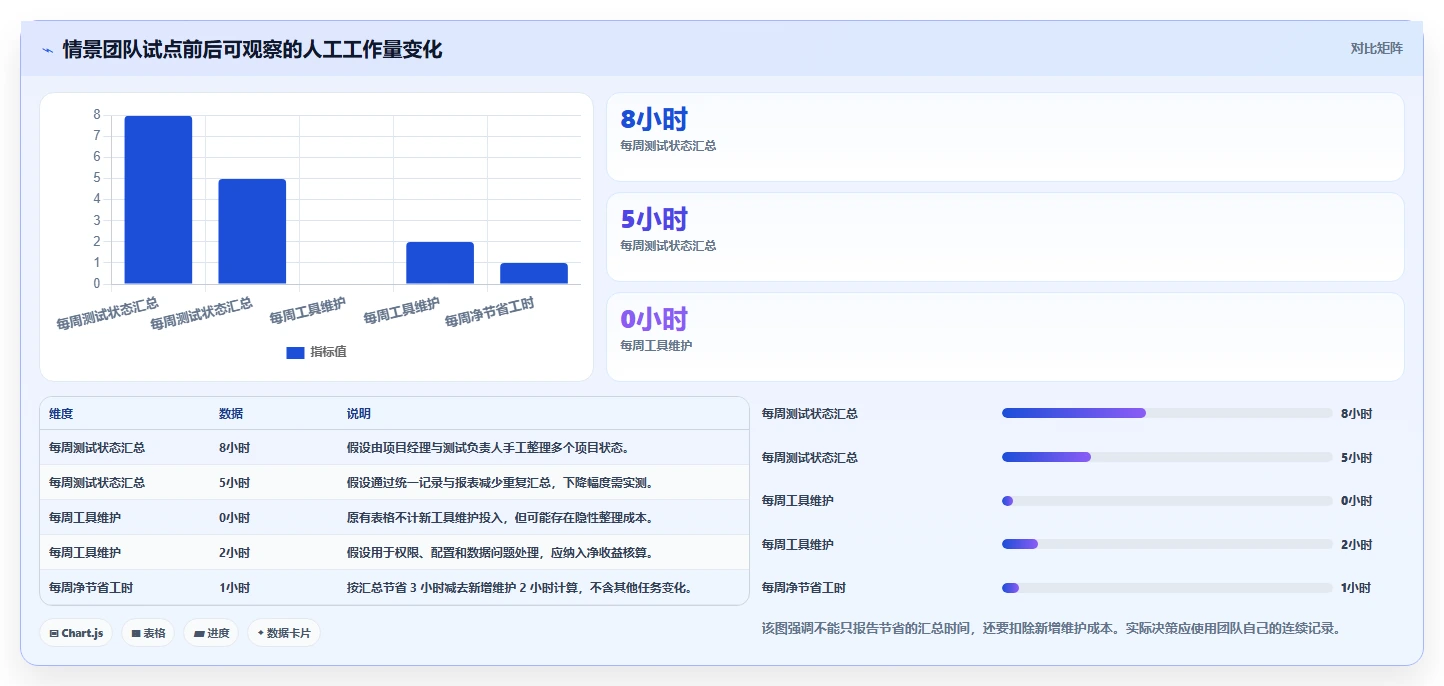The image size is (1444, 686).
Task: Click the 指标值 legend color swatch
Action: [x=295, y=353]
